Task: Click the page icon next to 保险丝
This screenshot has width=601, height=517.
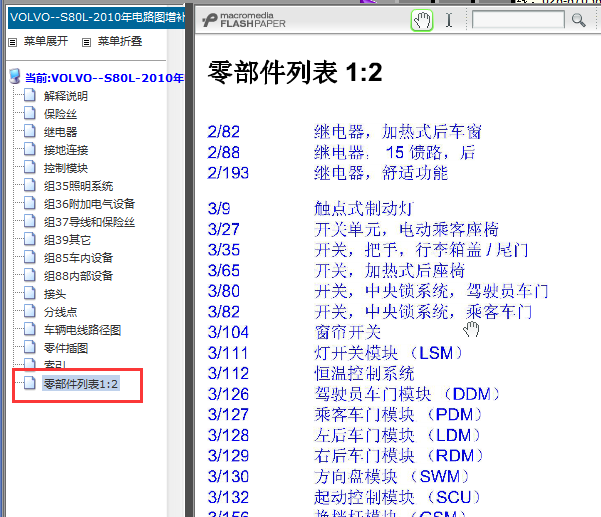Action: (30, 113)
